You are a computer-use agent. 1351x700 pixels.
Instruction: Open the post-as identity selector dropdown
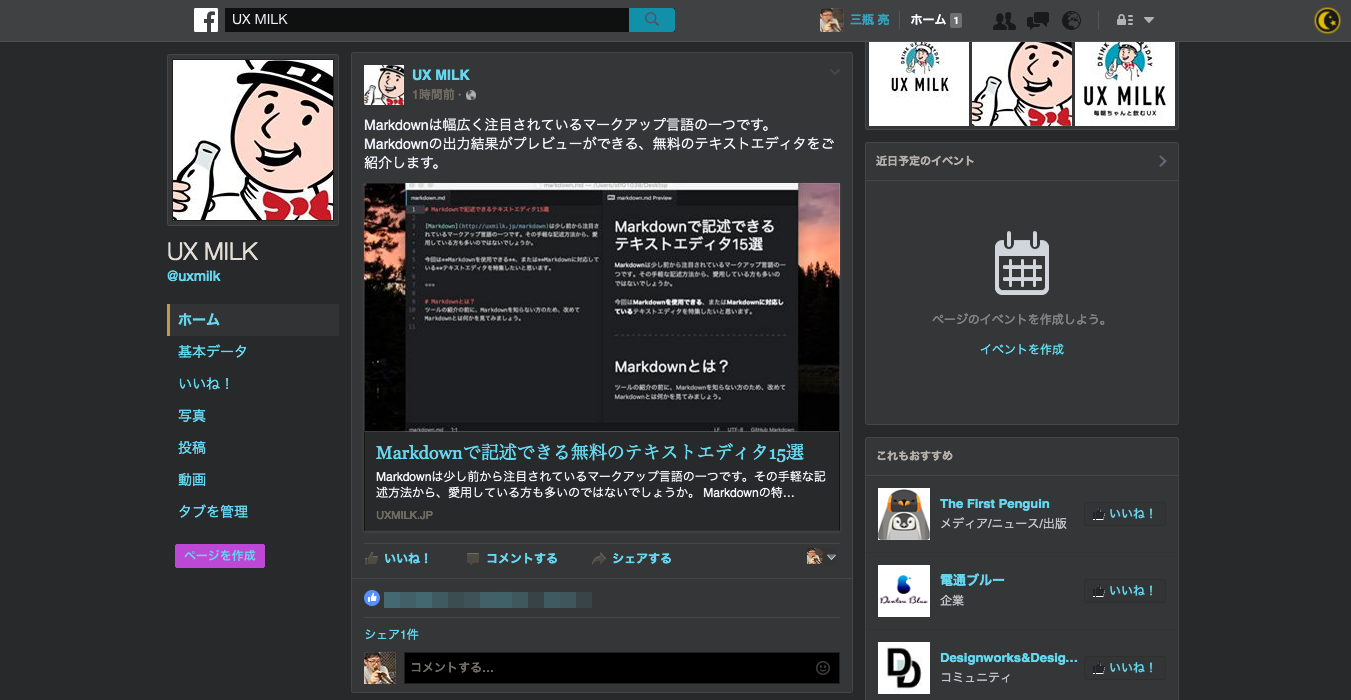[x=821, y=558]
